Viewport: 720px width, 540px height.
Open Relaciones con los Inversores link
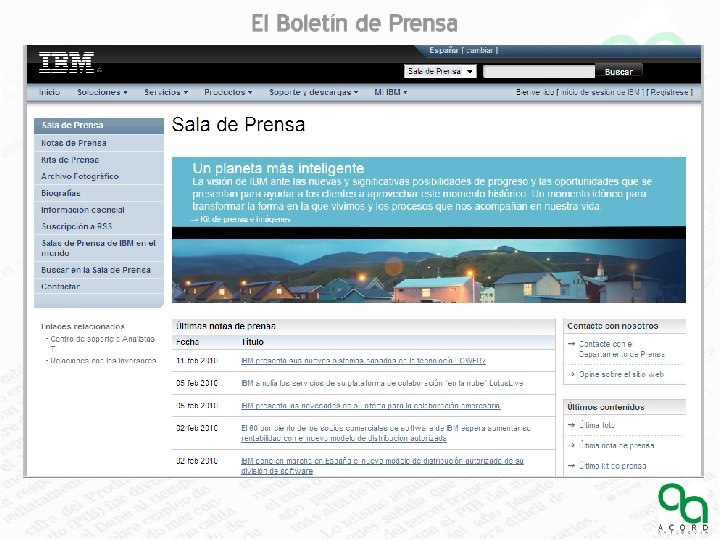point(103,361)
